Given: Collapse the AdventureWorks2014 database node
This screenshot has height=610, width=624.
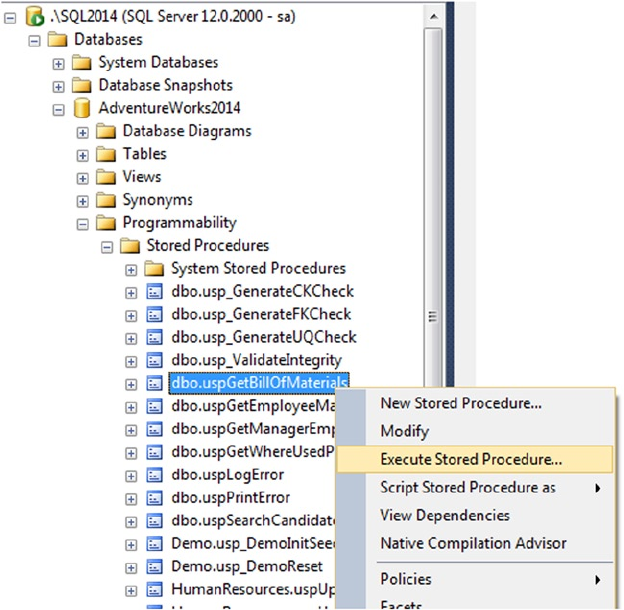Looking at the screenshot, I should 58,110.
